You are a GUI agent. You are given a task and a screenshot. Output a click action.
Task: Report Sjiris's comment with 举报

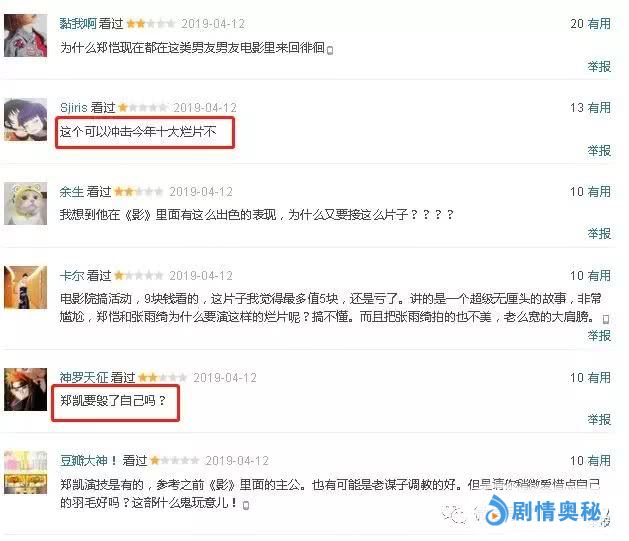599,151
